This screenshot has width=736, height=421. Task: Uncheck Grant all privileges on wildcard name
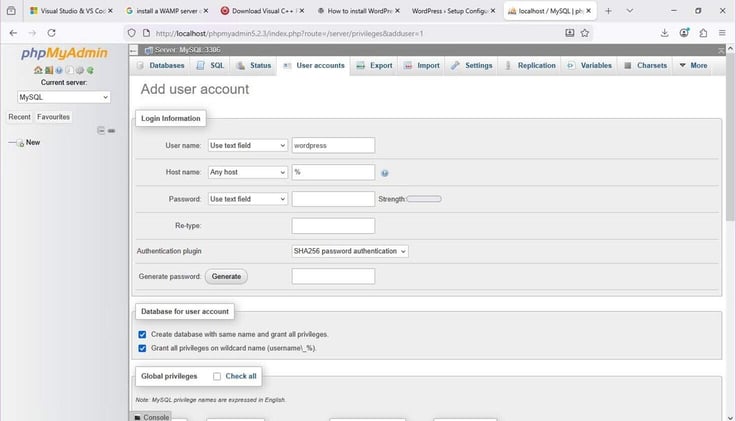[x=142, y=348]
